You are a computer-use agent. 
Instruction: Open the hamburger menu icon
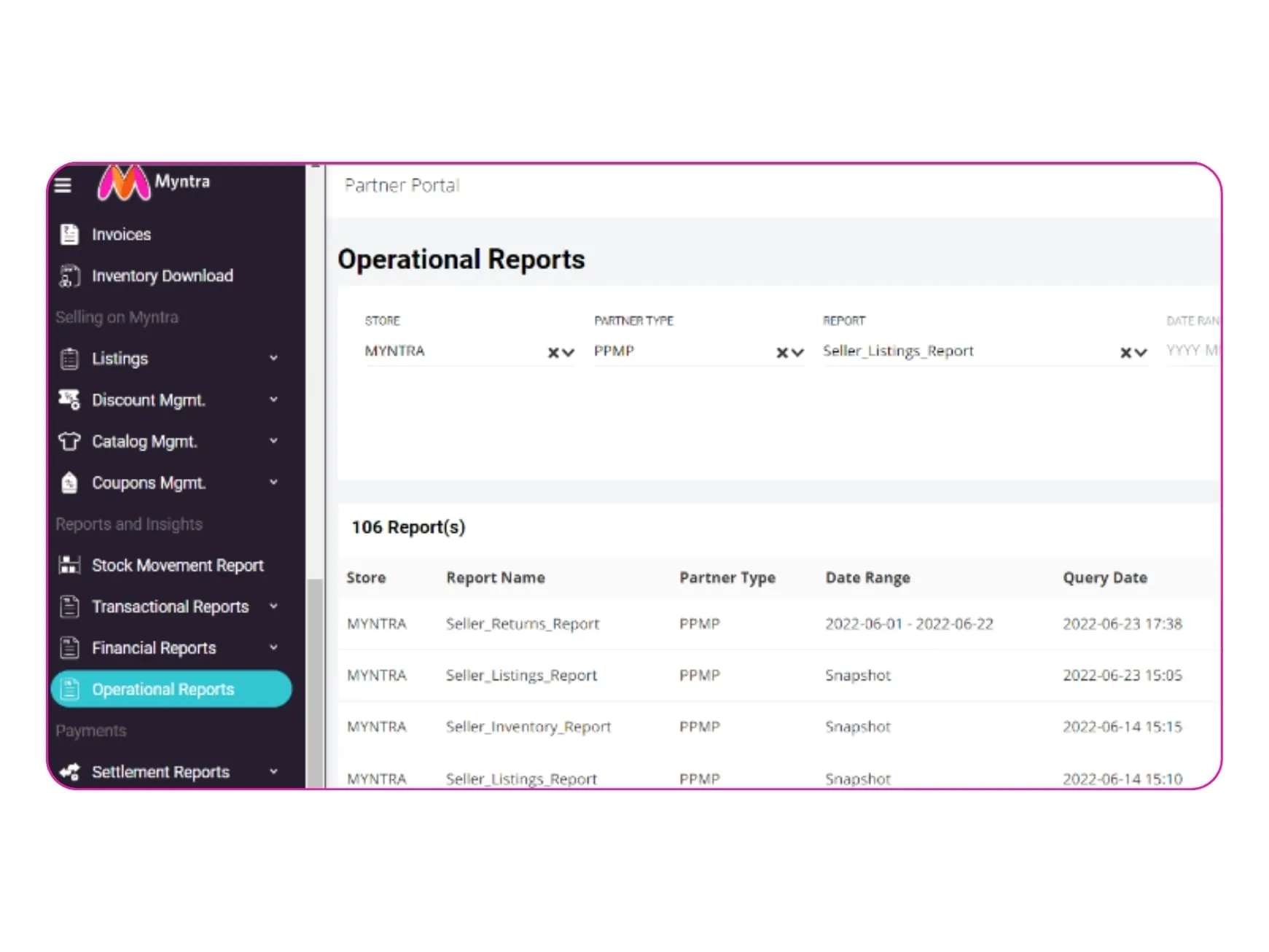click(x=63, y=185)
